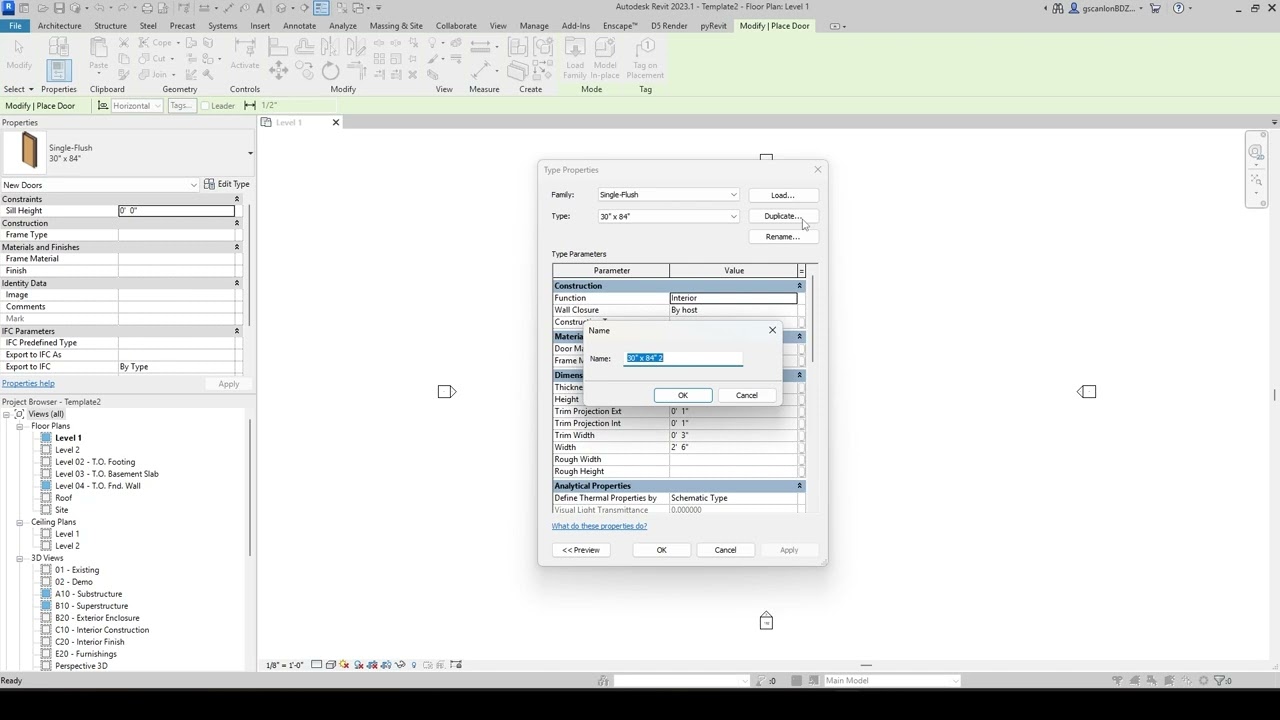
Task: Click the Save icon in quick access toolbar
Action: (x=59, y=8)
